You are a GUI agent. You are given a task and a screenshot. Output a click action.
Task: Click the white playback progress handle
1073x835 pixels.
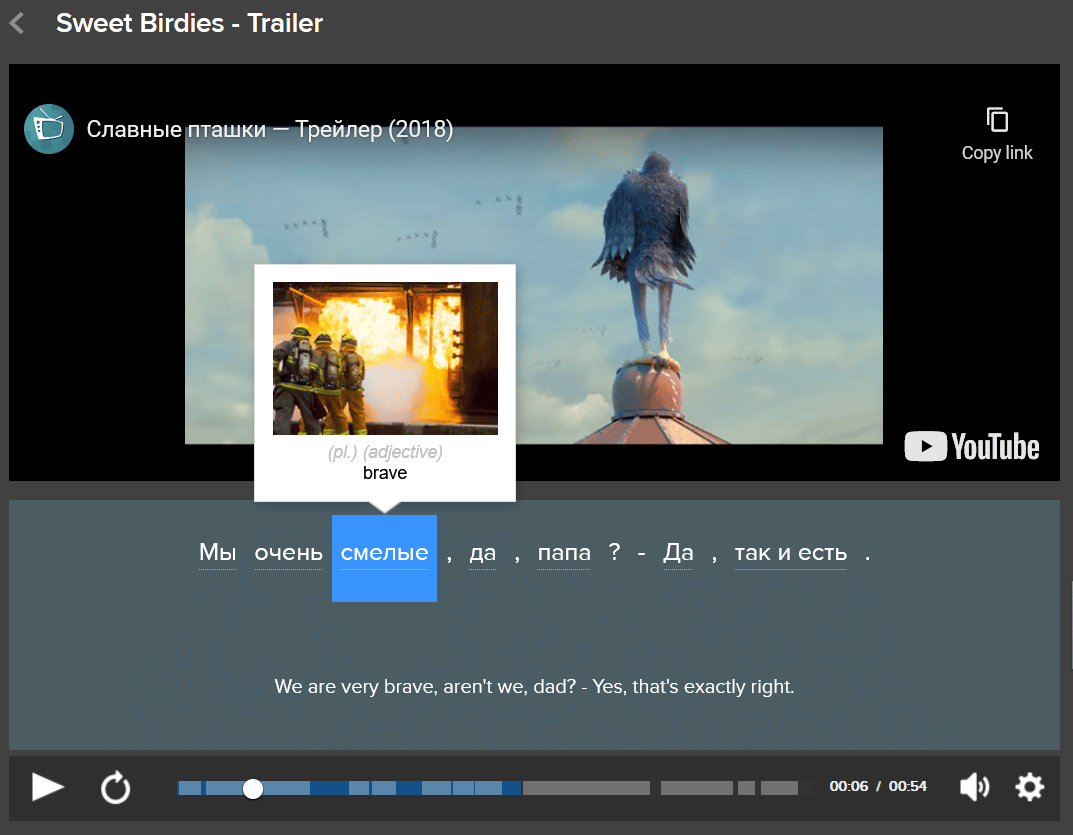253,789
